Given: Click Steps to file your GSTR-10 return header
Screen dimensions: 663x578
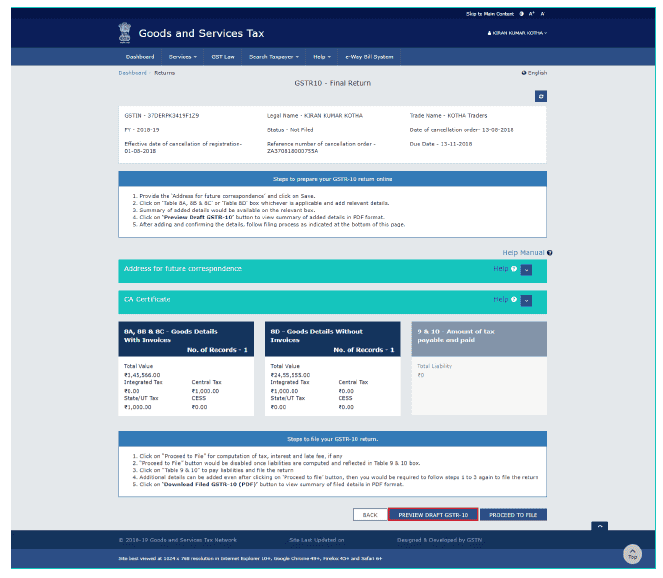Looking at the screenshot, I should tap(332, 439).
